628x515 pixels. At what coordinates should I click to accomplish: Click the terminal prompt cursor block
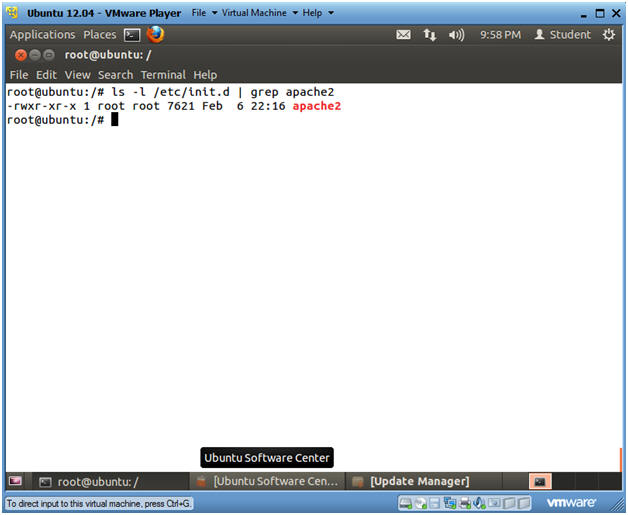[115, 119]
